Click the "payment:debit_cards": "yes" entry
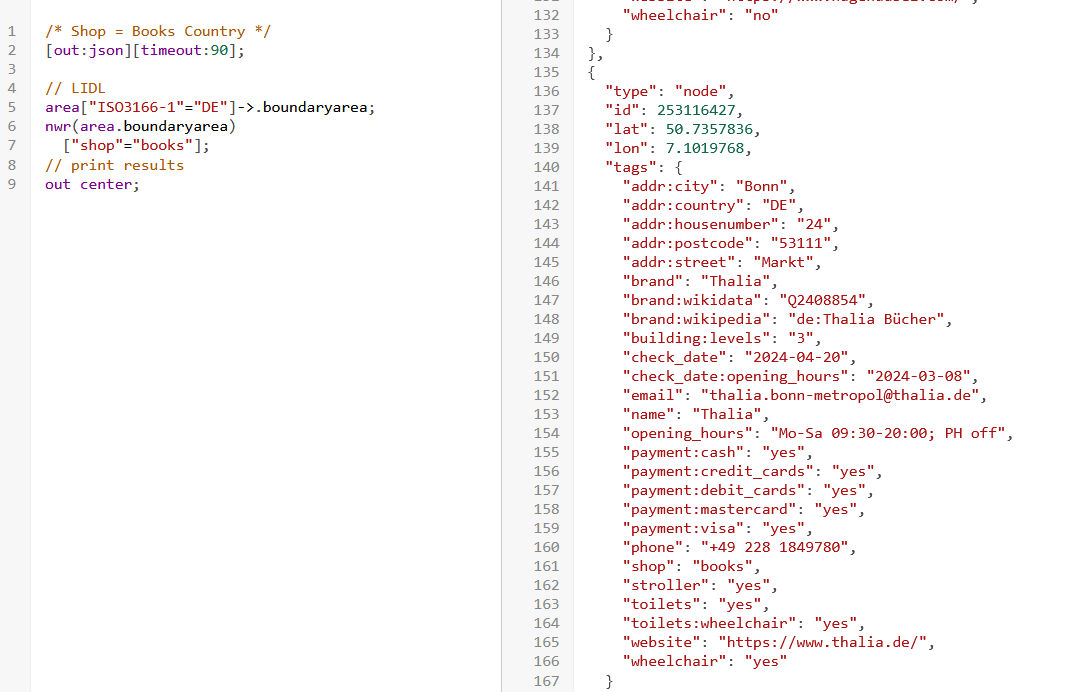The image size is (1084, 692). point(748,490)
